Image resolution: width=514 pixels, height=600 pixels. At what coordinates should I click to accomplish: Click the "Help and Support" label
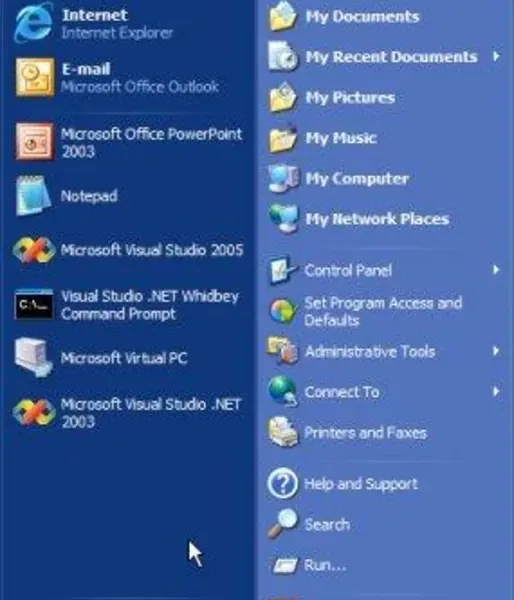(x=361, y=484)
